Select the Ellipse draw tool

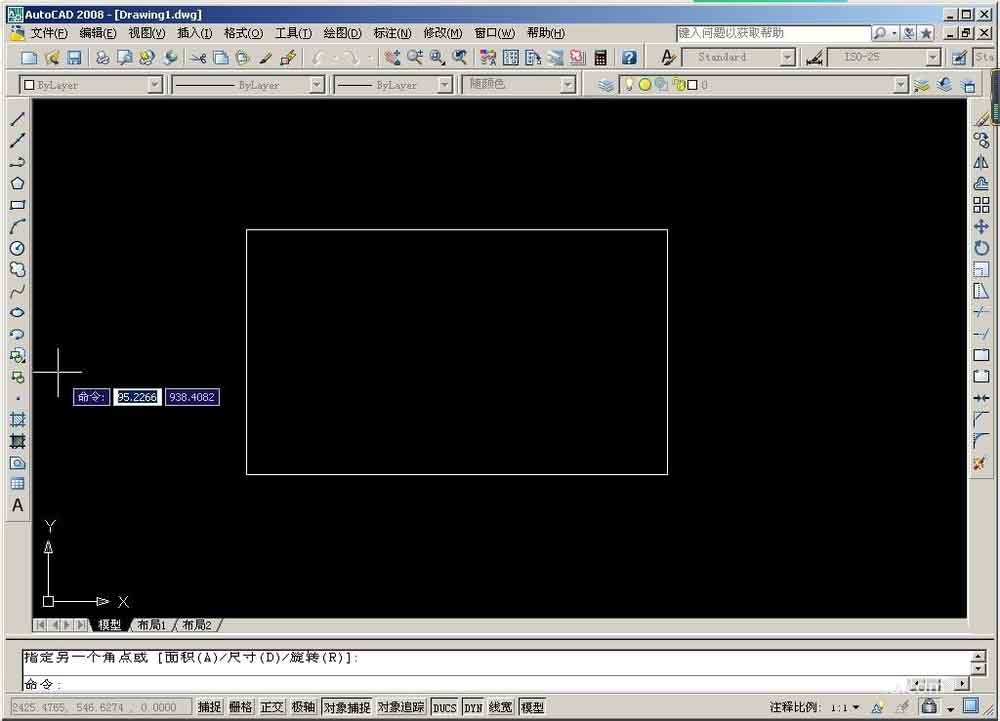[x=17, y=312]
